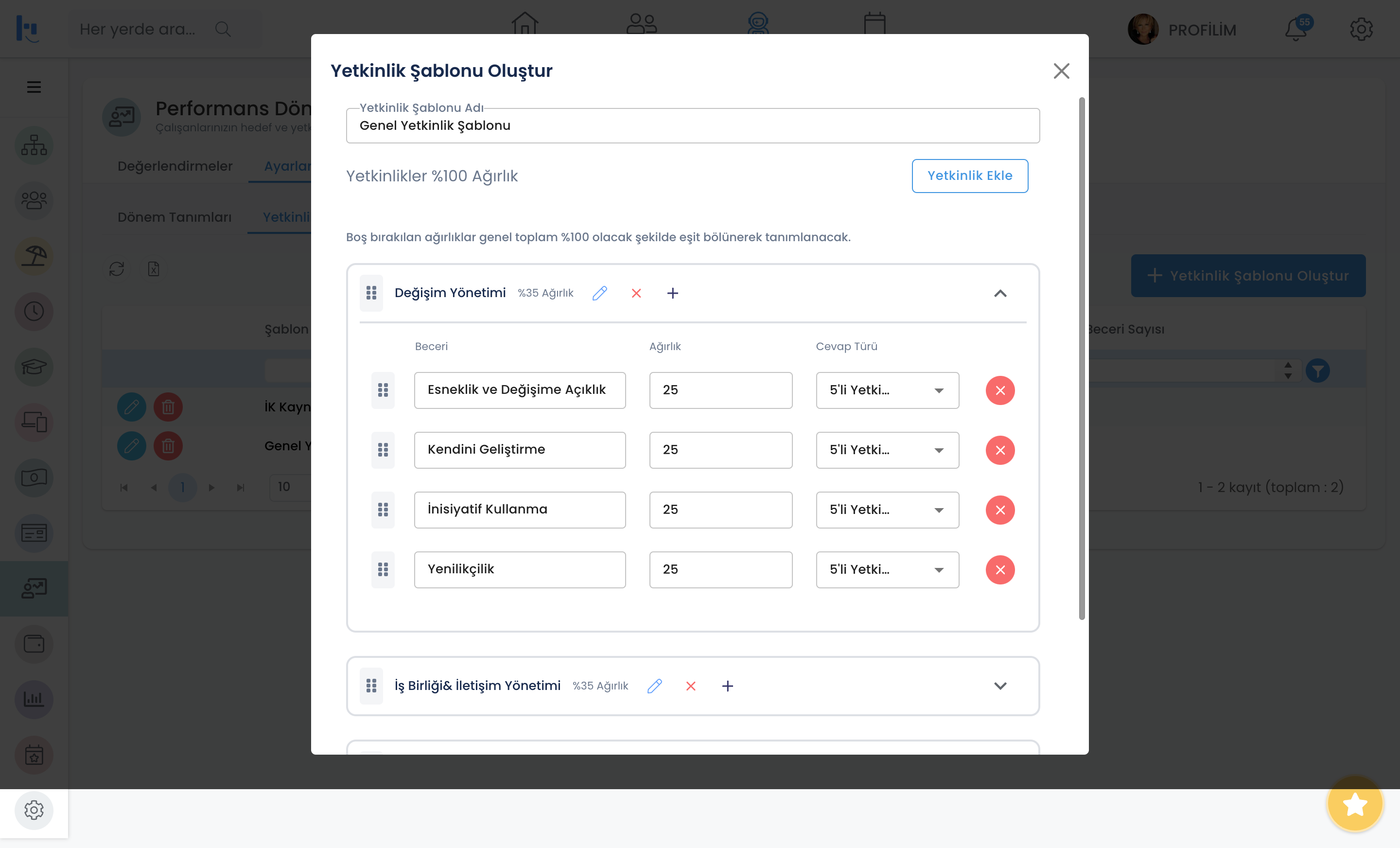Remove the İnisiyatif Kullanma skill row
Viewport: 1400px width, 848px height.
999,510
